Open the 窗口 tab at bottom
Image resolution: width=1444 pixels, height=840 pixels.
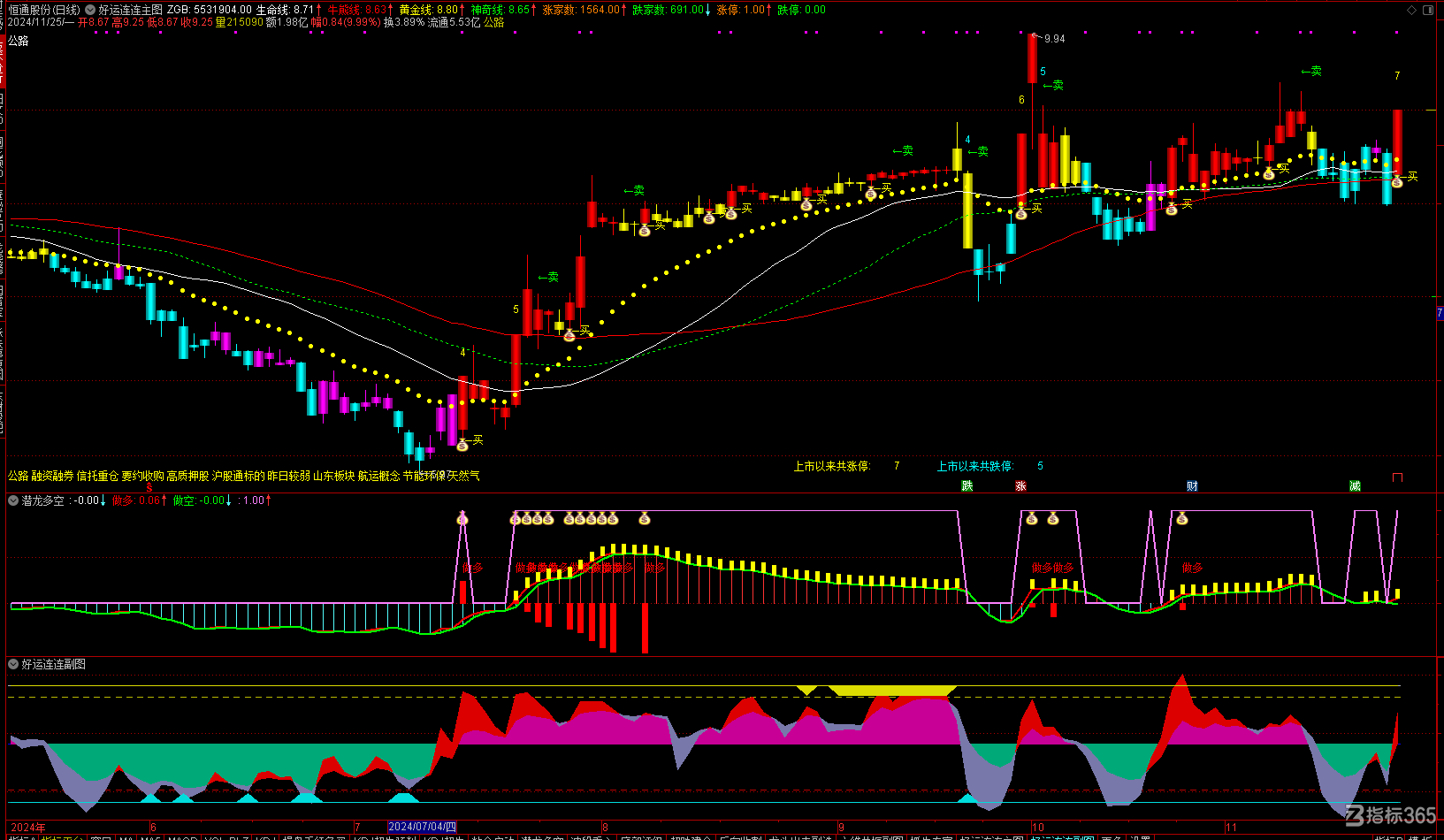101,836
